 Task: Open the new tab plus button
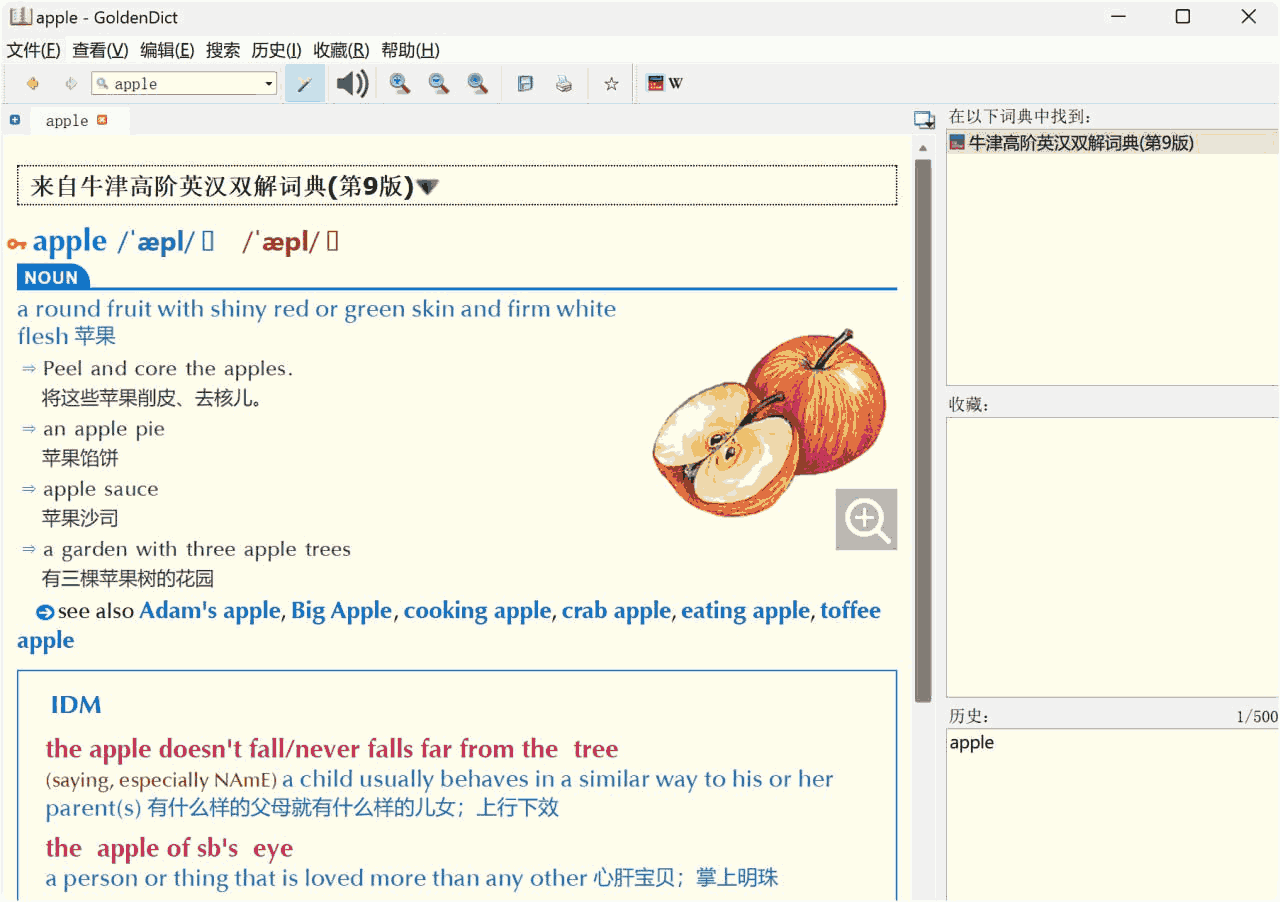(15, 120)
